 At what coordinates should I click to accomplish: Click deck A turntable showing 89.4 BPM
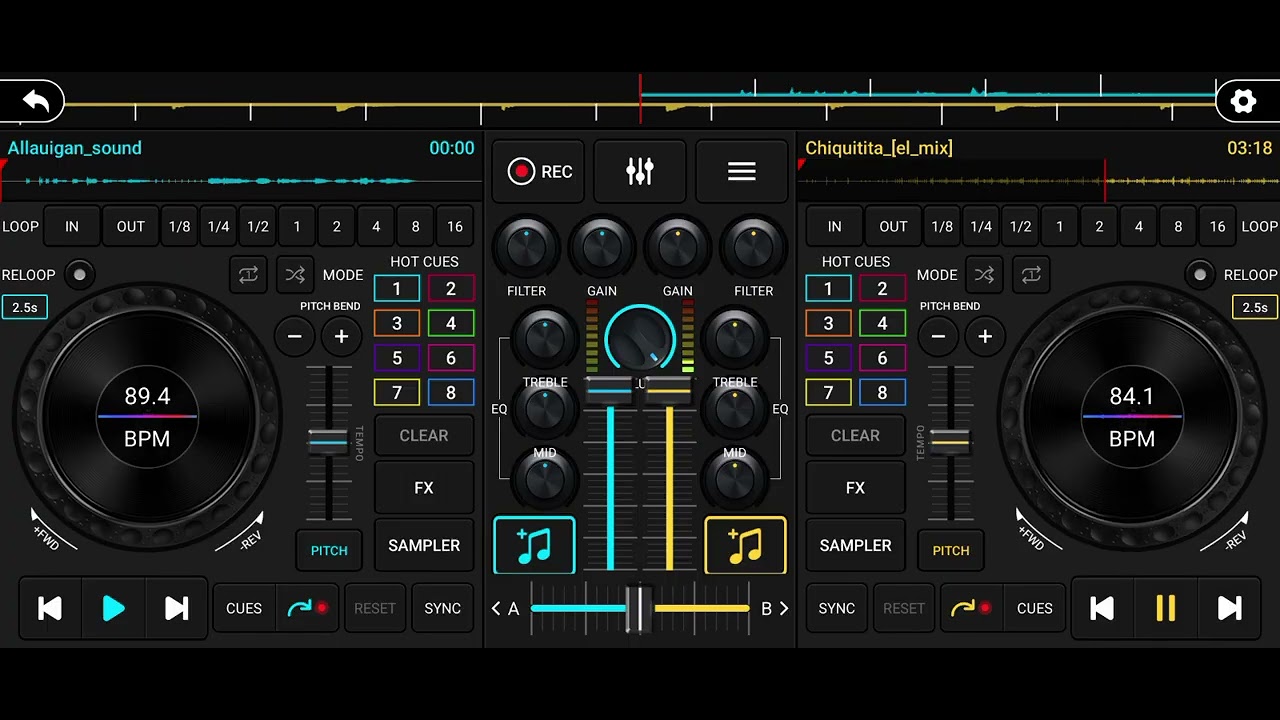(147, 415)
